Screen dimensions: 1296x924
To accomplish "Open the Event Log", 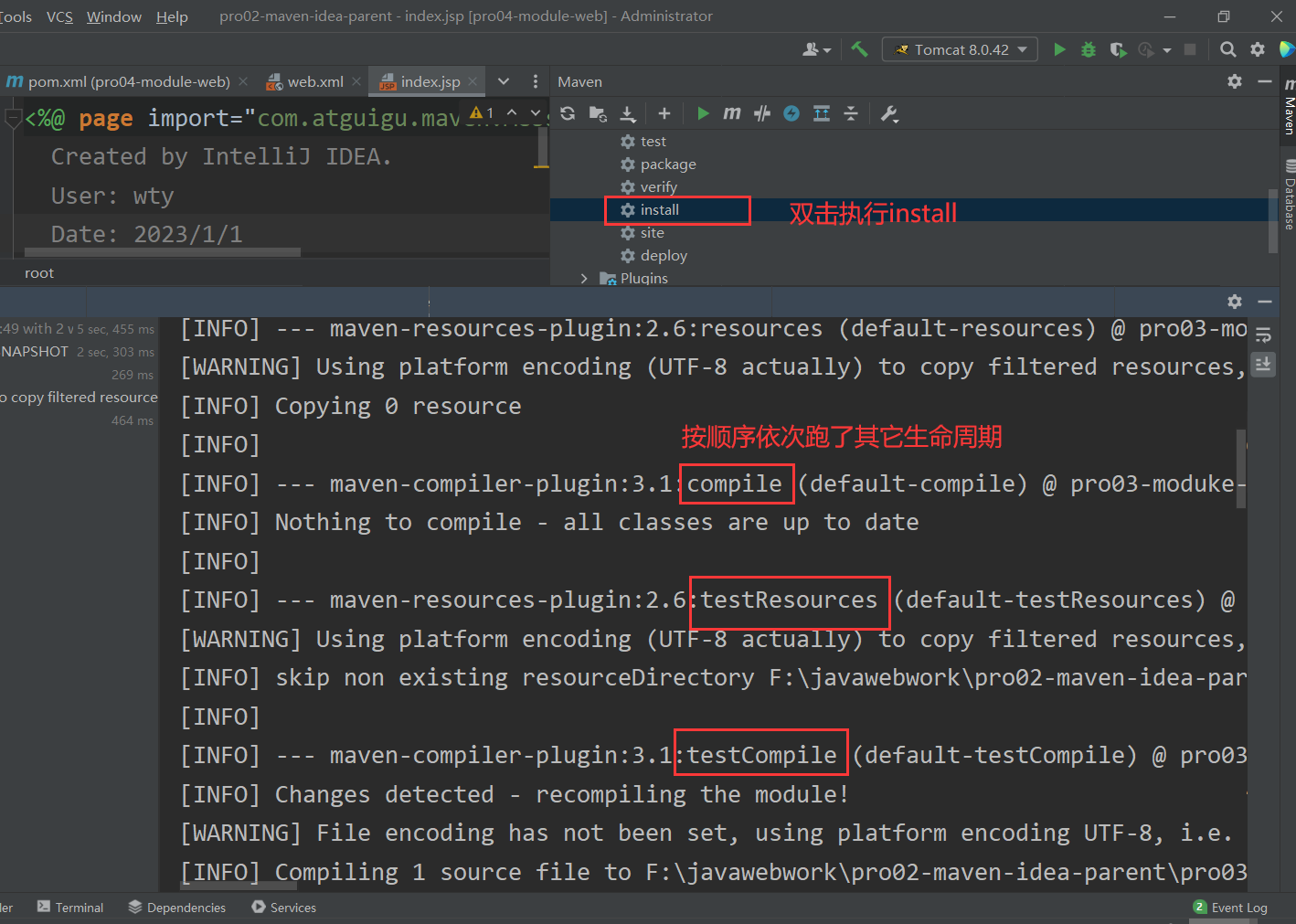I will click(1230, 907).
